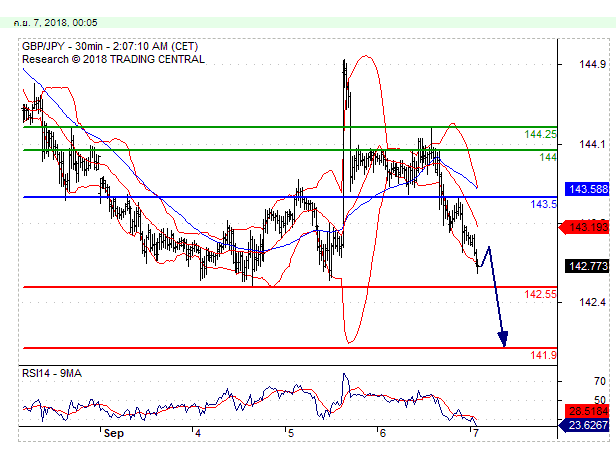Click the black 142.773 current price tag

tap(587, 266)
